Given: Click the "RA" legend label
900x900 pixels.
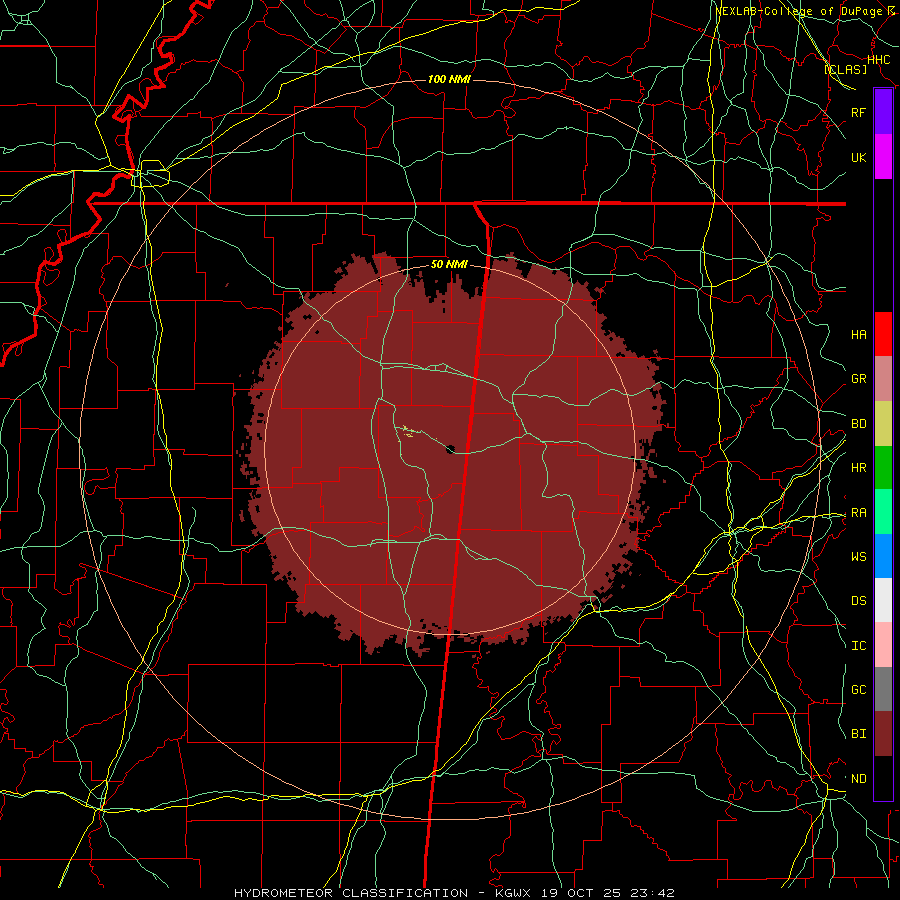Looking at the screenshot, I should tap(858, 512).
